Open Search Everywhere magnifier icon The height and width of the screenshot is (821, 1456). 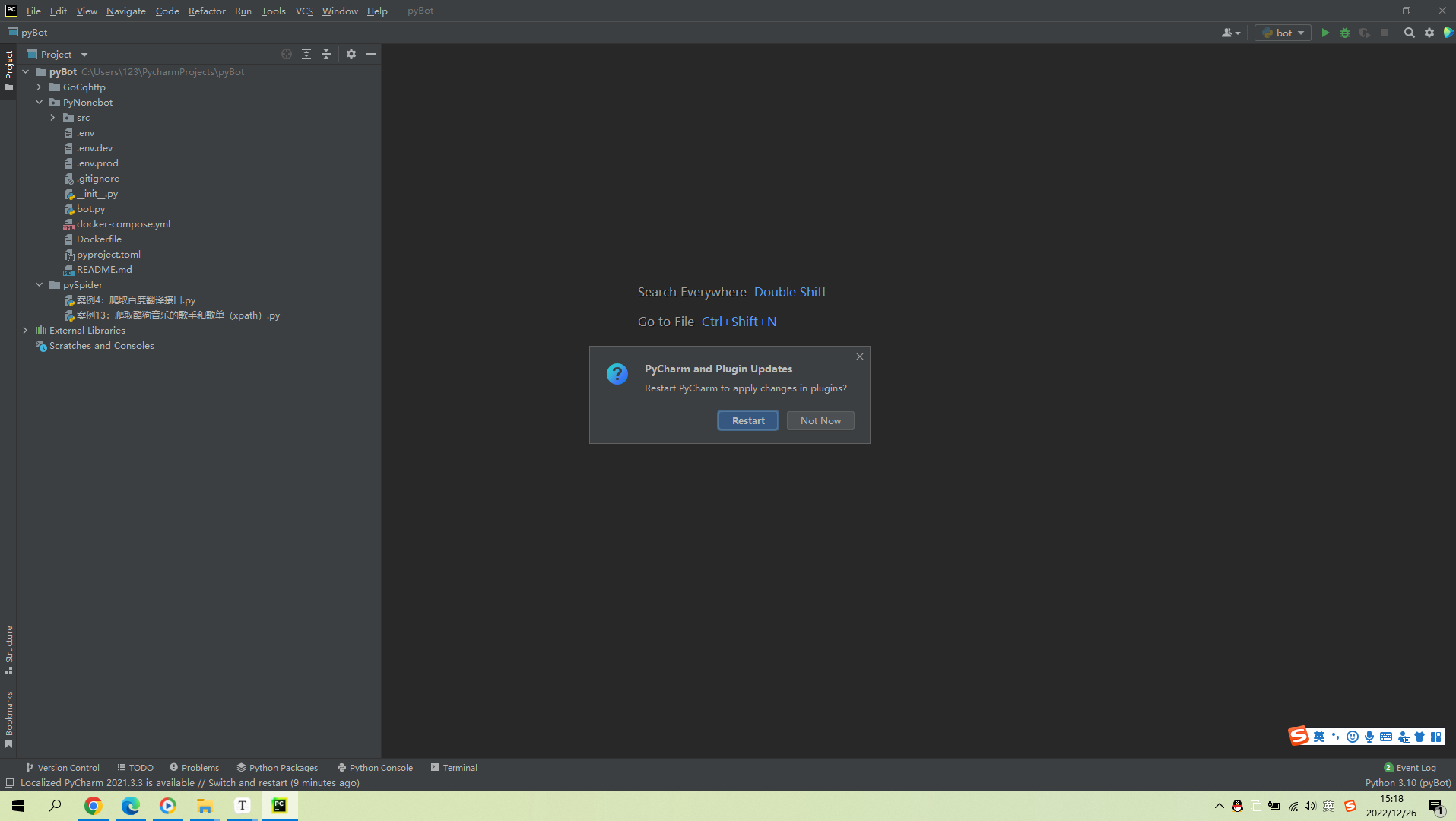coord(1410,33)
